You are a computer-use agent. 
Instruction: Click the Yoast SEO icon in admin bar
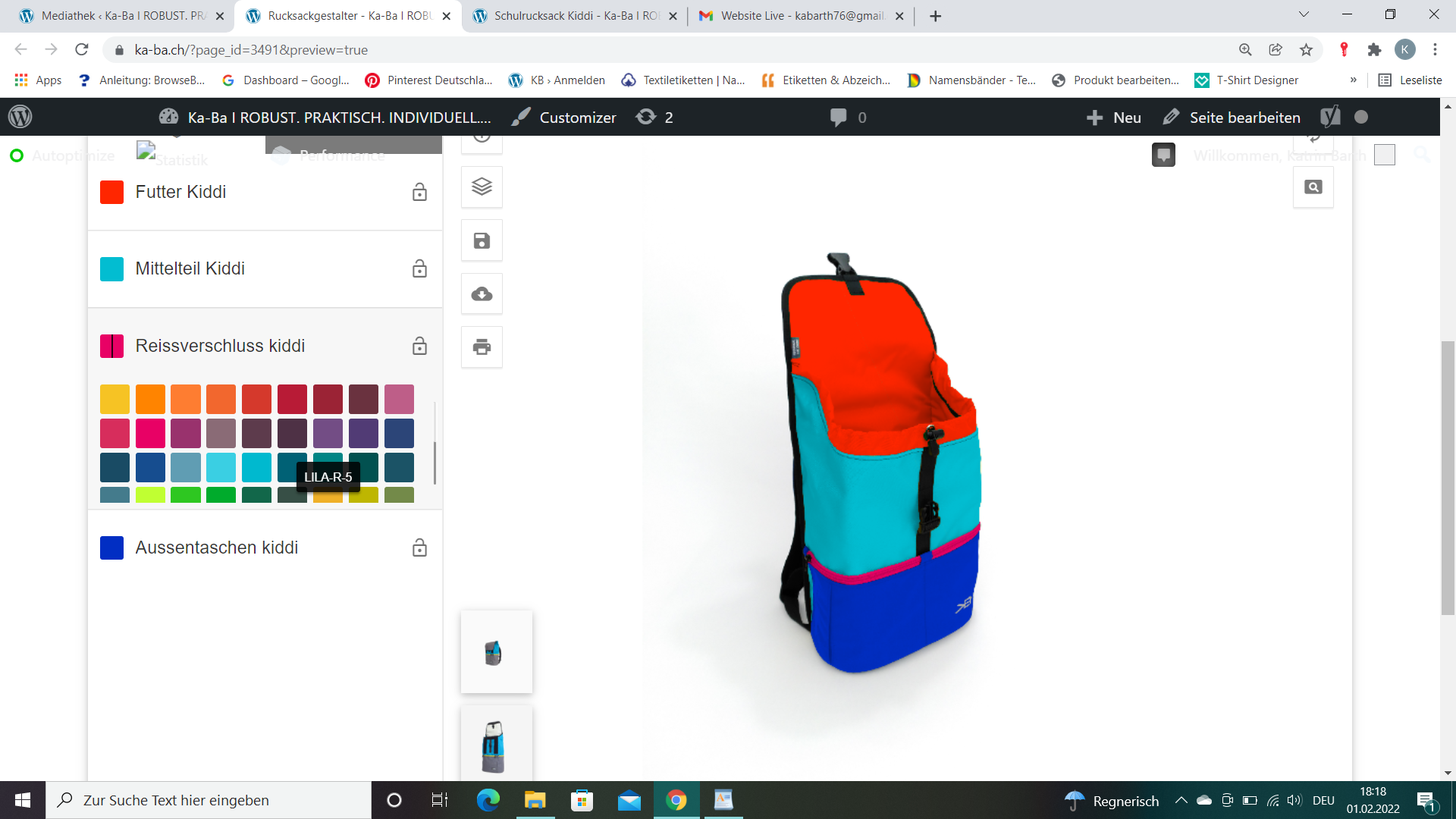click(1330, 117)
